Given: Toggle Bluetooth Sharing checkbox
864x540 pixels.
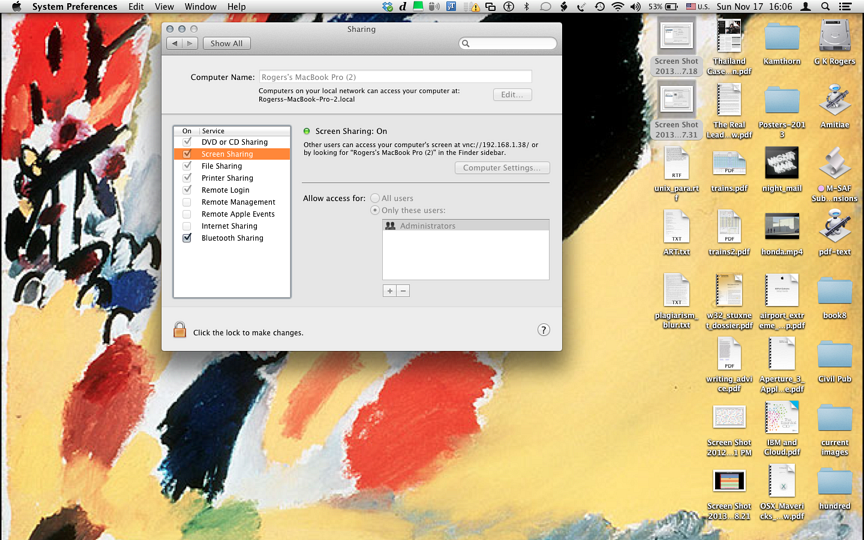Looking at the screenshot, I should (187, 238).
